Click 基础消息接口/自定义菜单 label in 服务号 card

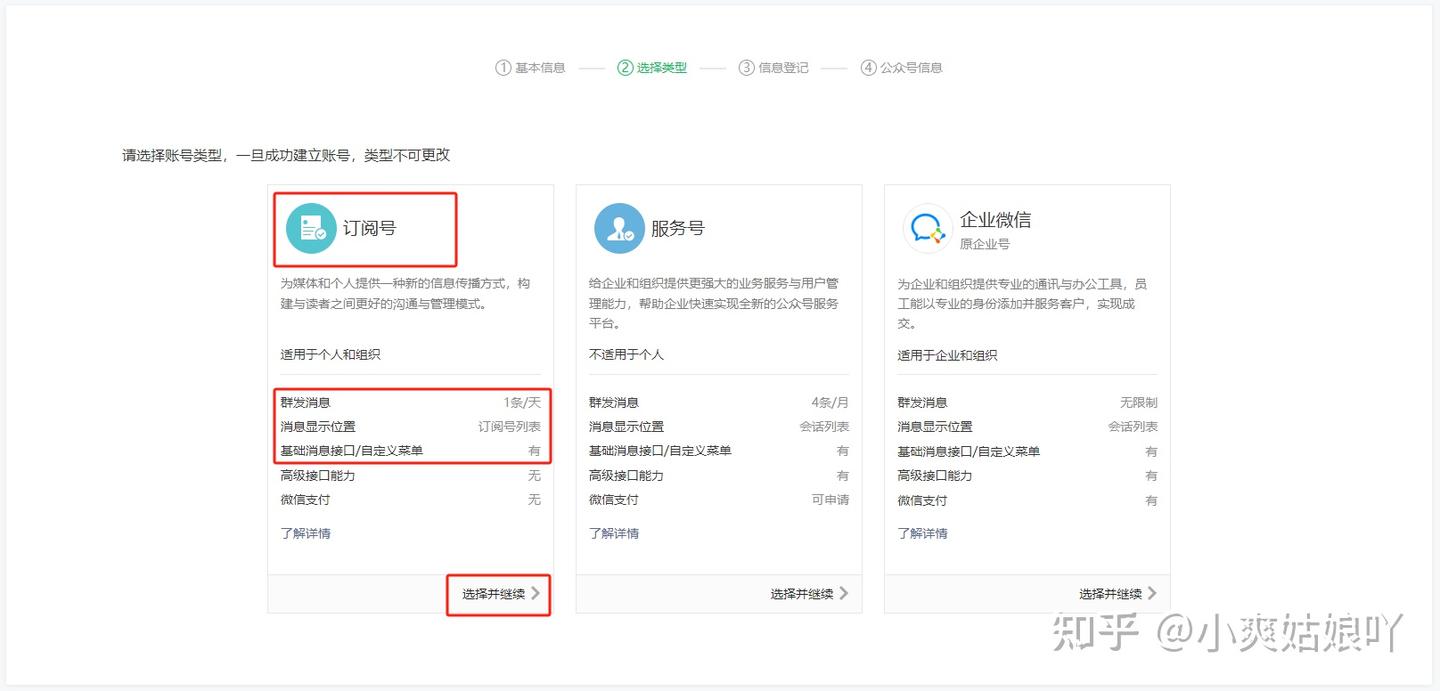pyautogui.click(x=660, y=450)
